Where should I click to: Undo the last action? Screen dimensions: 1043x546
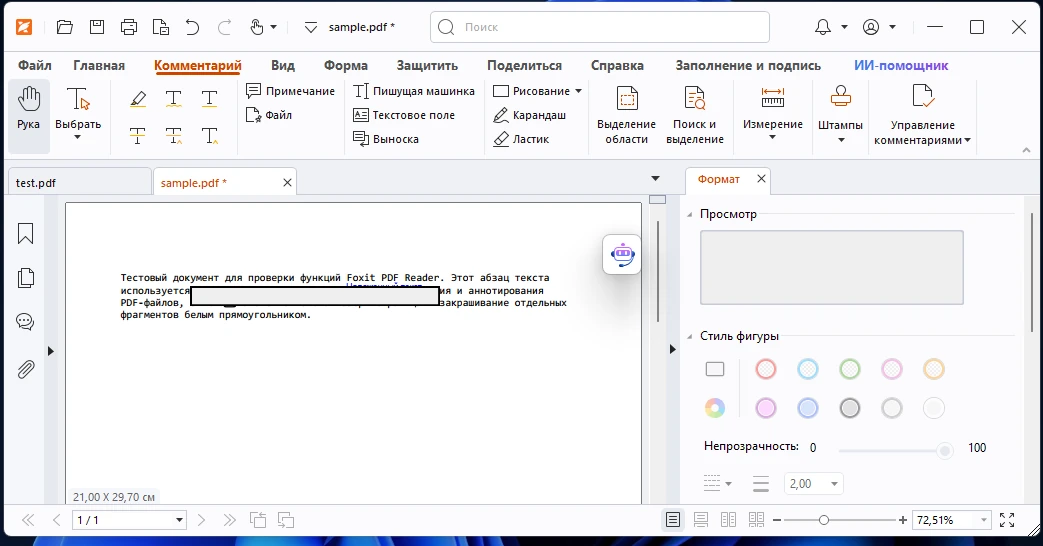(x=192, y=27)
